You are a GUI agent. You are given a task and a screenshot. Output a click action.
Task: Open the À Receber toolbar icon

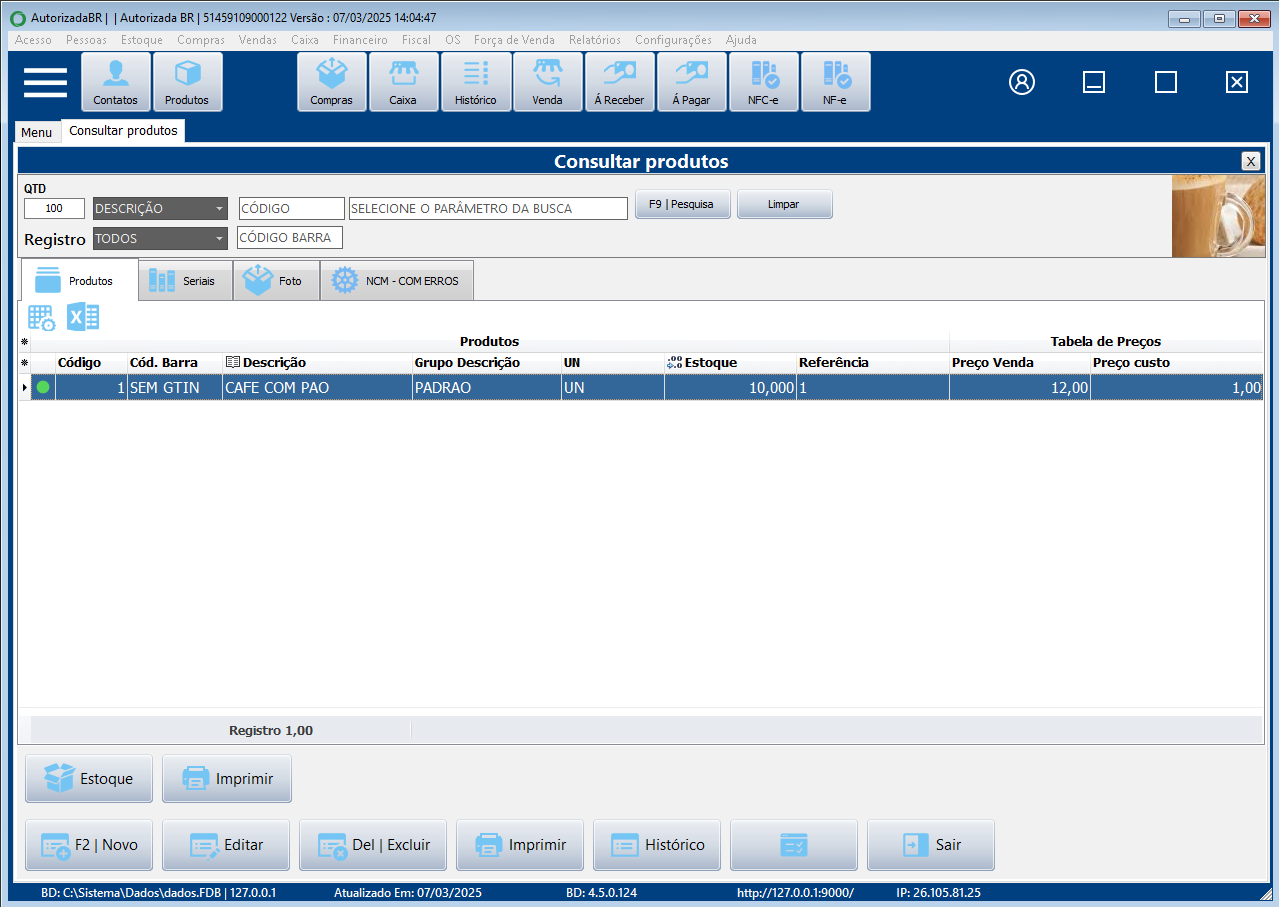click(x=619, y=82)
